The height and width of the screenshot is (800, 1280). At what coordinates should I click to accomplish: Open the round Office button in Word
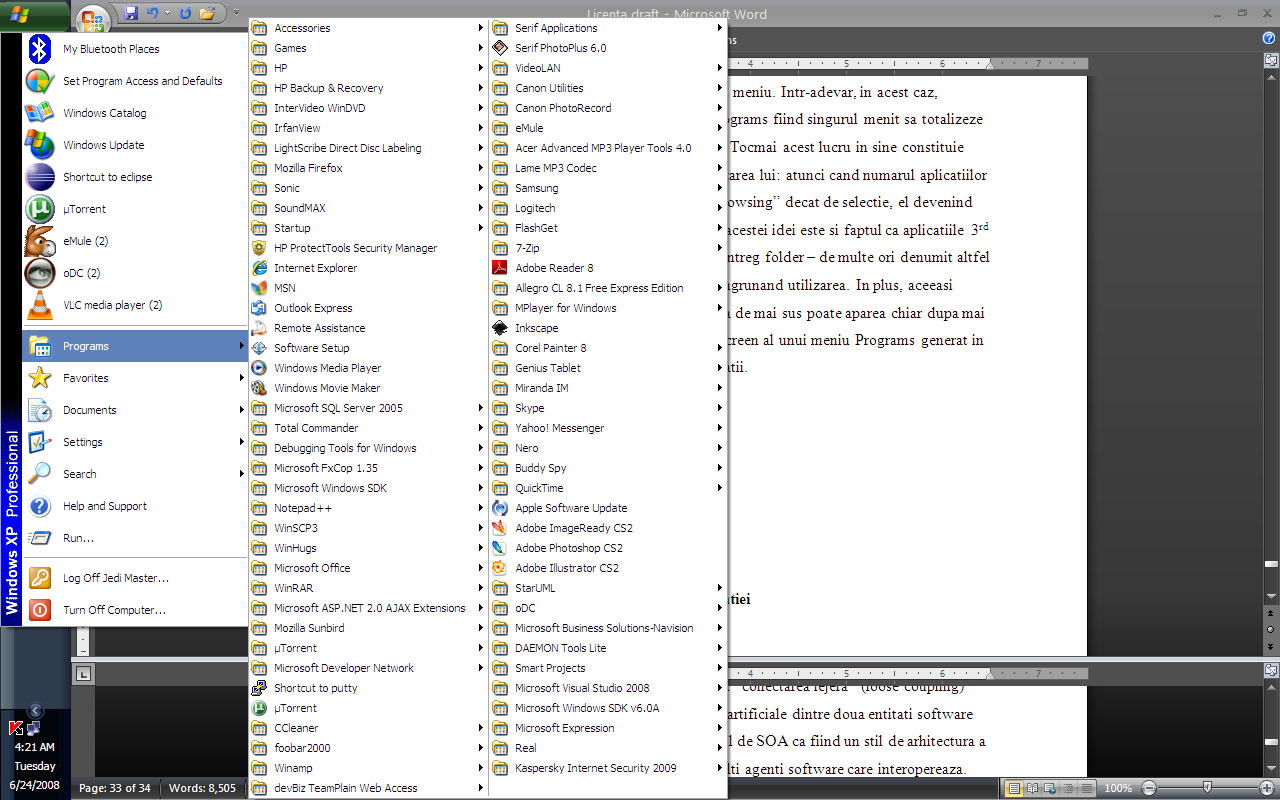tap(92, 18)
